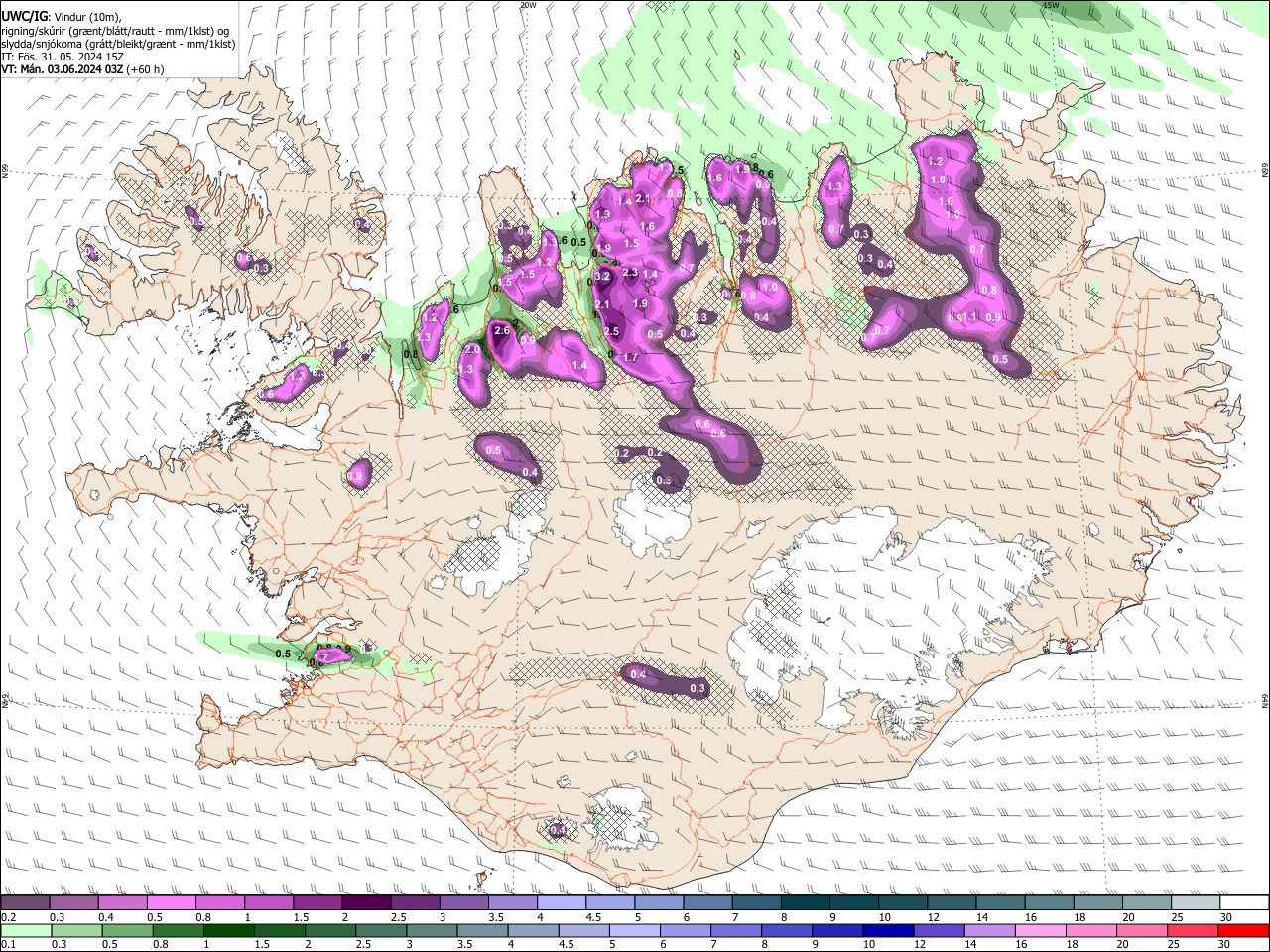1270x952 pixels.
Task: Click the 2.6 snowfall value on the map
Action: [501, 330]
